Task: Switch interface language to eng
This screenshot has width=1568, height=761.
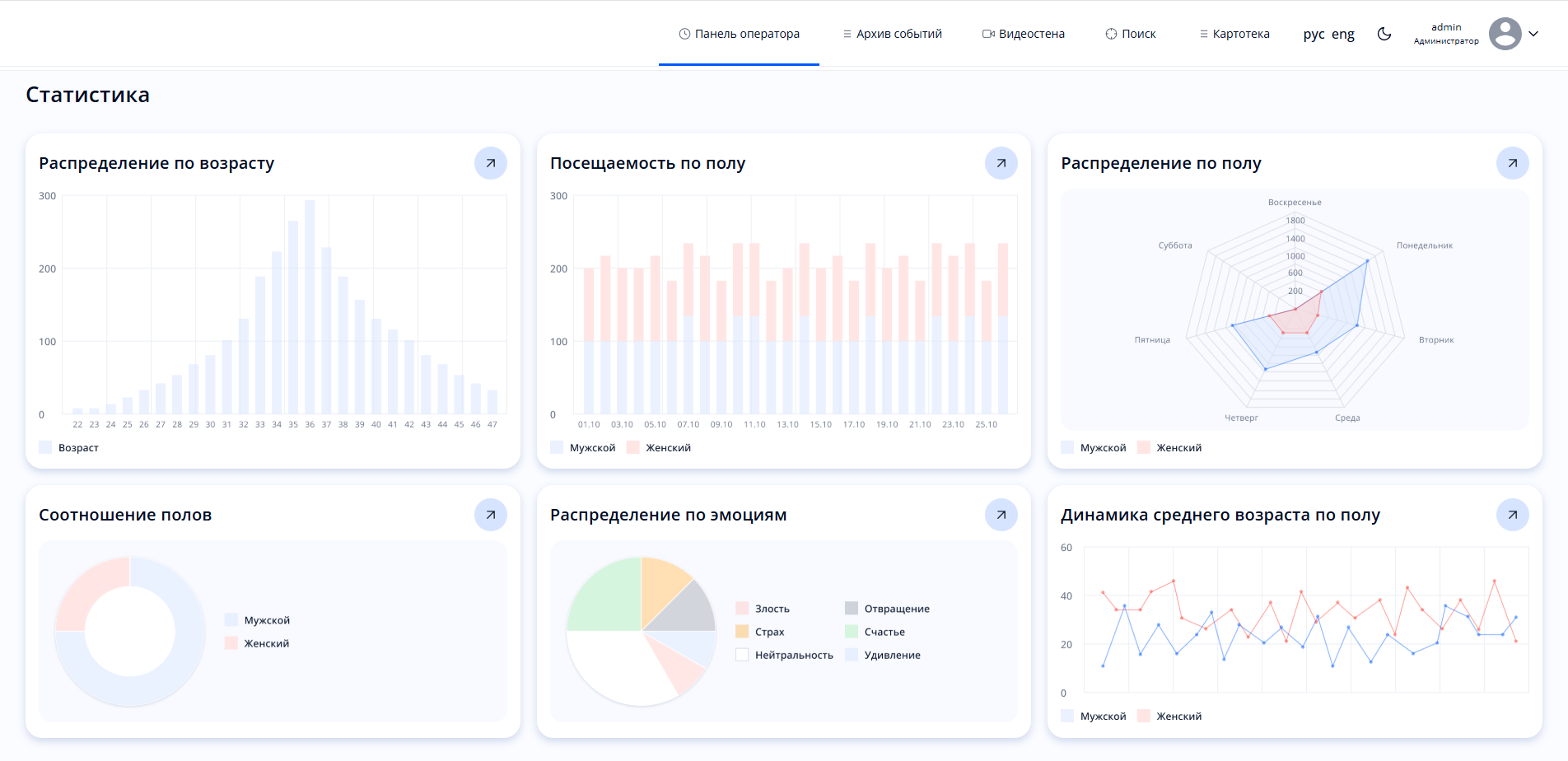Action: 1342,34
